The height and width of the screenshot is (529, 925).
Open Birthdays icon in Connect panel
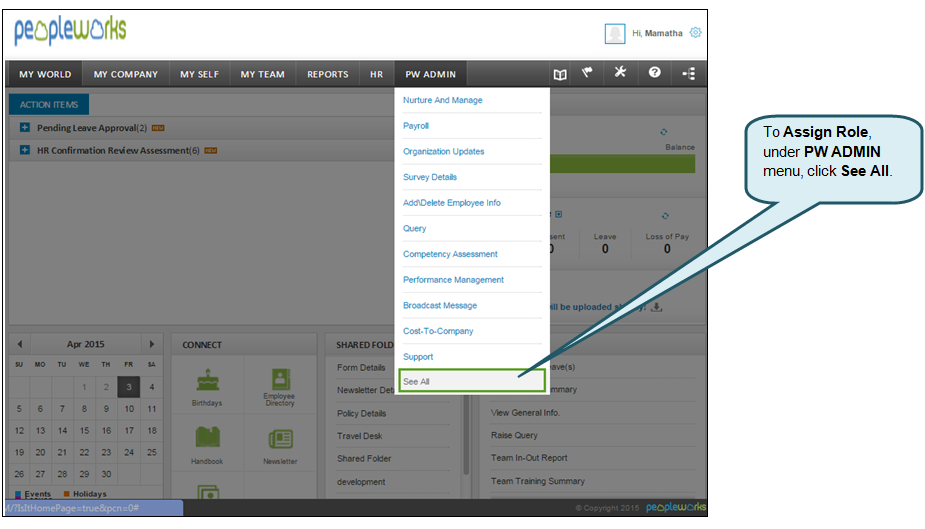coord(207,385)
